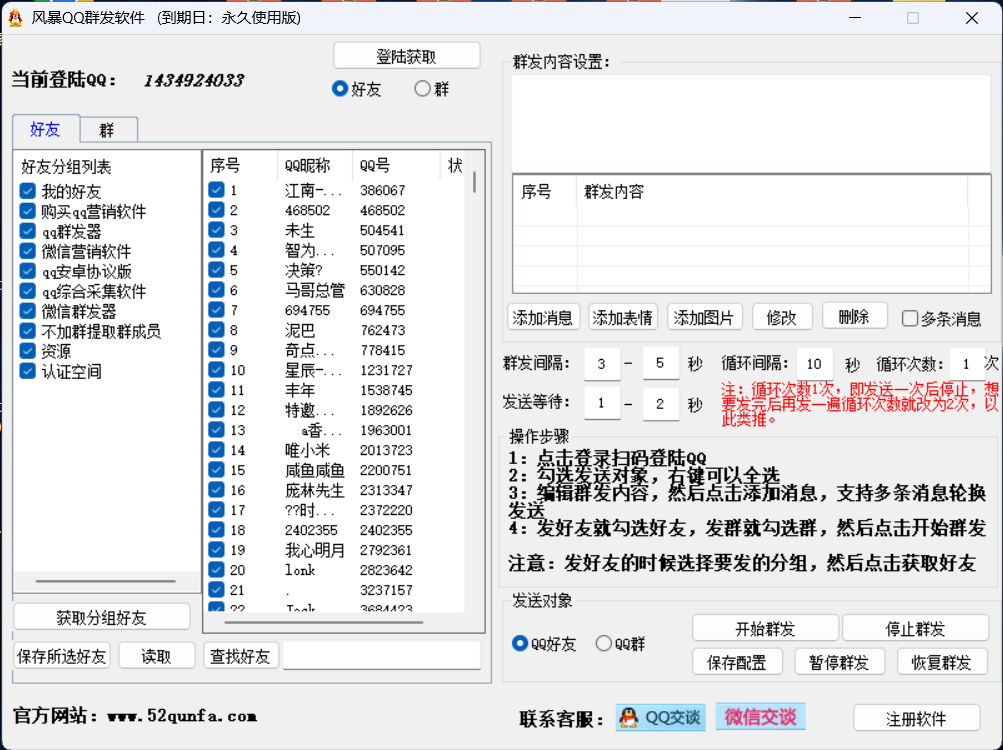Click the 保存配置 button
This screenshot has height=750, width=1003.
click(x=737, y=662)
